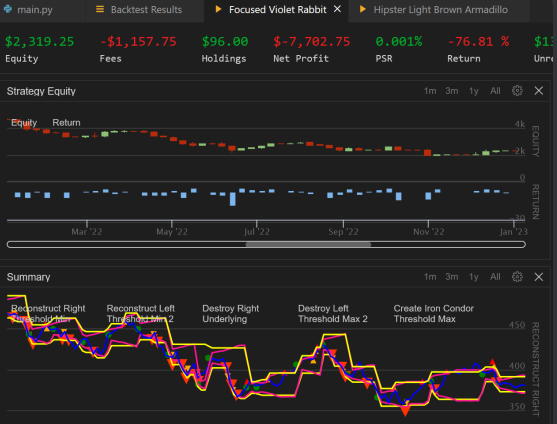This screenshot has width=557, height=424.
Task: Click the play icon on Focused Violet Rabbit
Action: pyautogui.click(x=218, y=9)
